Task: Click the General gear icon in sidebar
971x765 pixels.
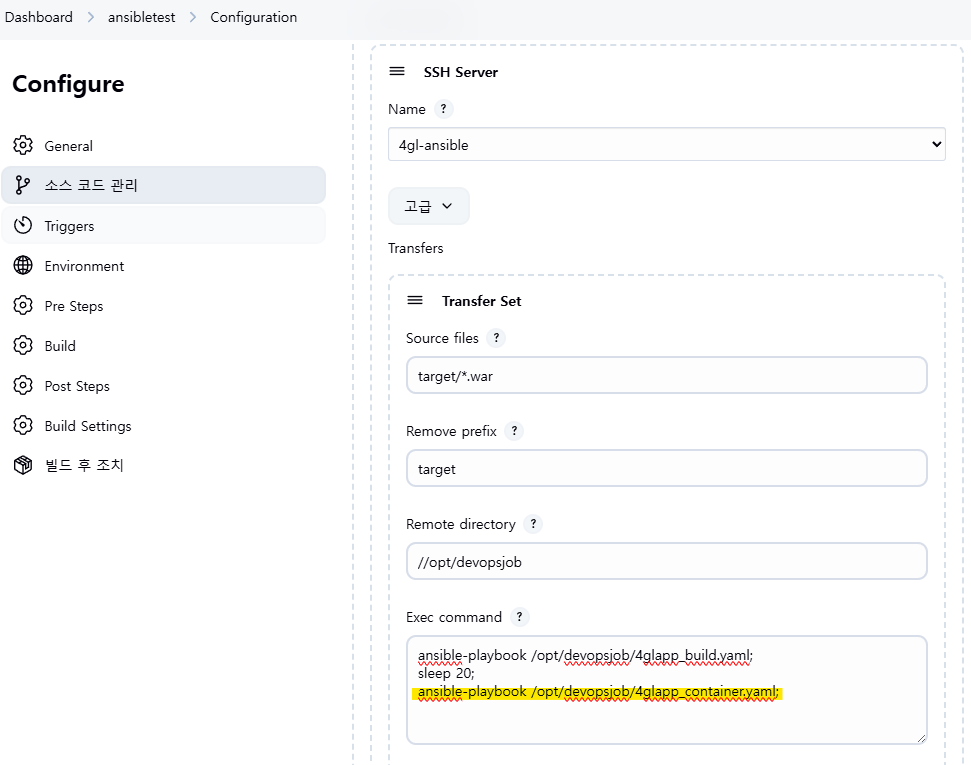Action: [x=23, y=146]
